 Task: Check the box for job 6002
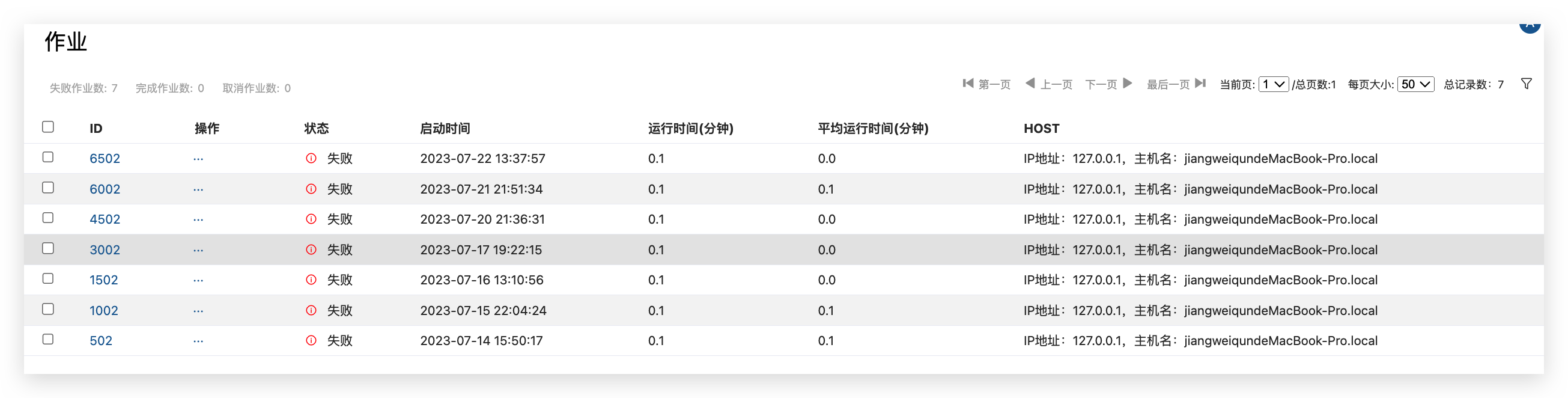coord(48,188)
